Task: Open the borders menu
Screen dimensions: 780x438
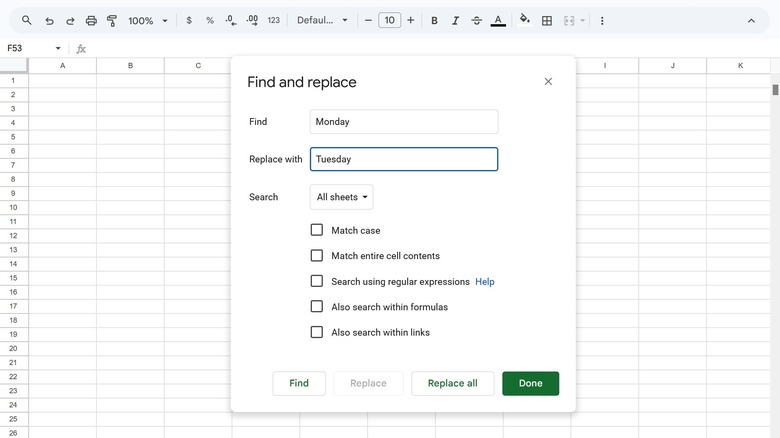Action: click(x=547, y=20)
